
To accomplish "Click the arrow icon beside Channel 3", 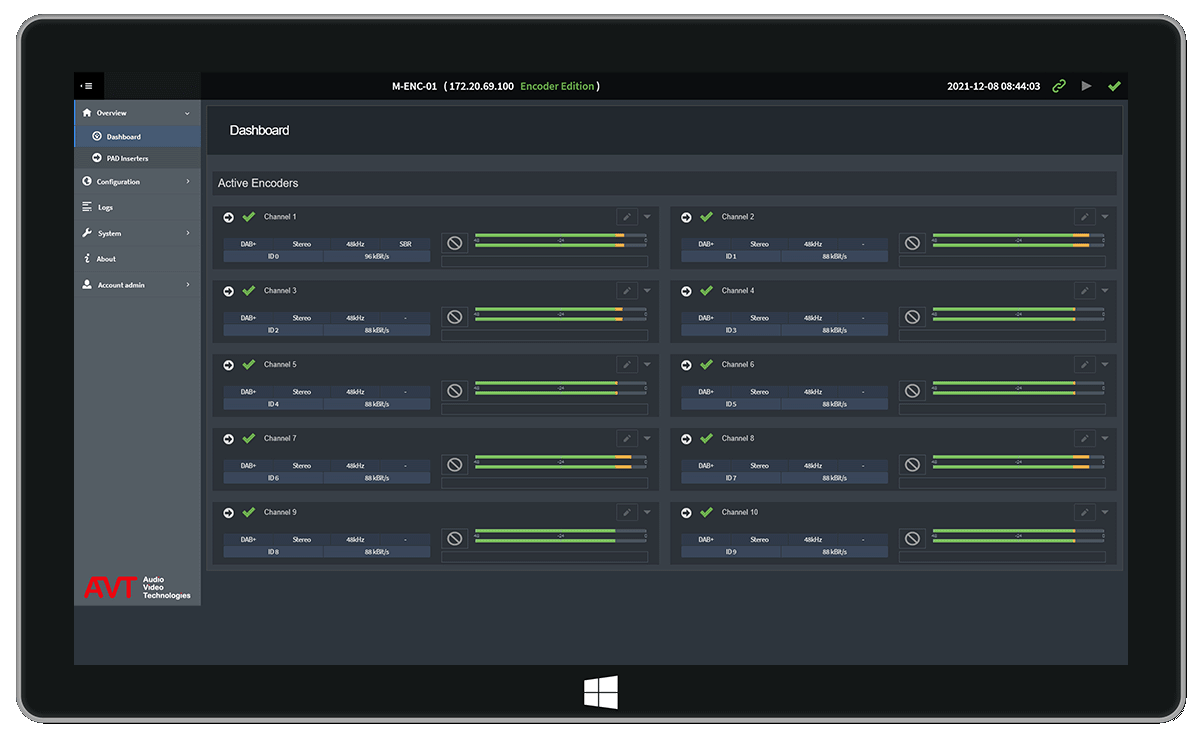I will (228, 291).
